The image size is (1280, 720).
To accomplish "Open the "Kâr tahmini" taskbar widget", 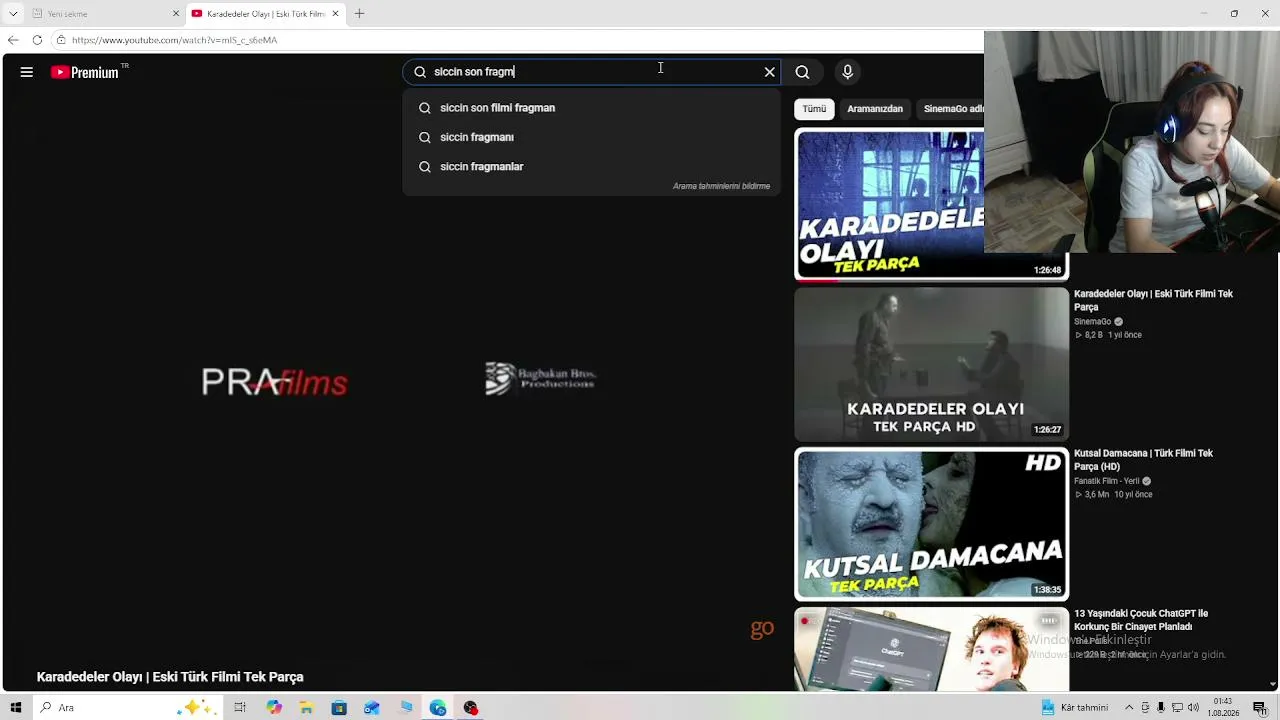I will (1075, 708).
